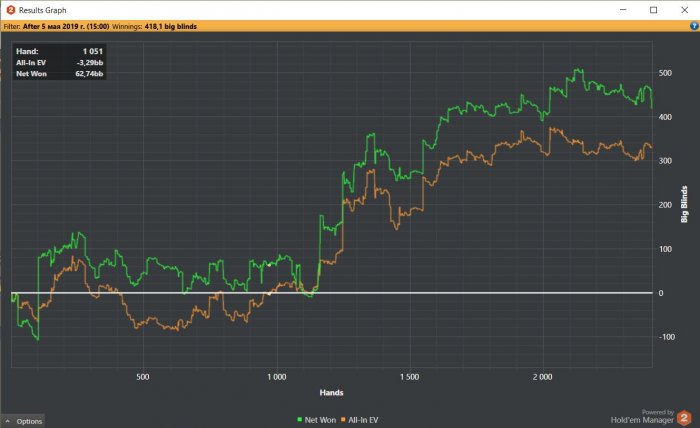Toggle the All-In EV legend entry
This screenshot has width=700, height=428.
[359, 420]
